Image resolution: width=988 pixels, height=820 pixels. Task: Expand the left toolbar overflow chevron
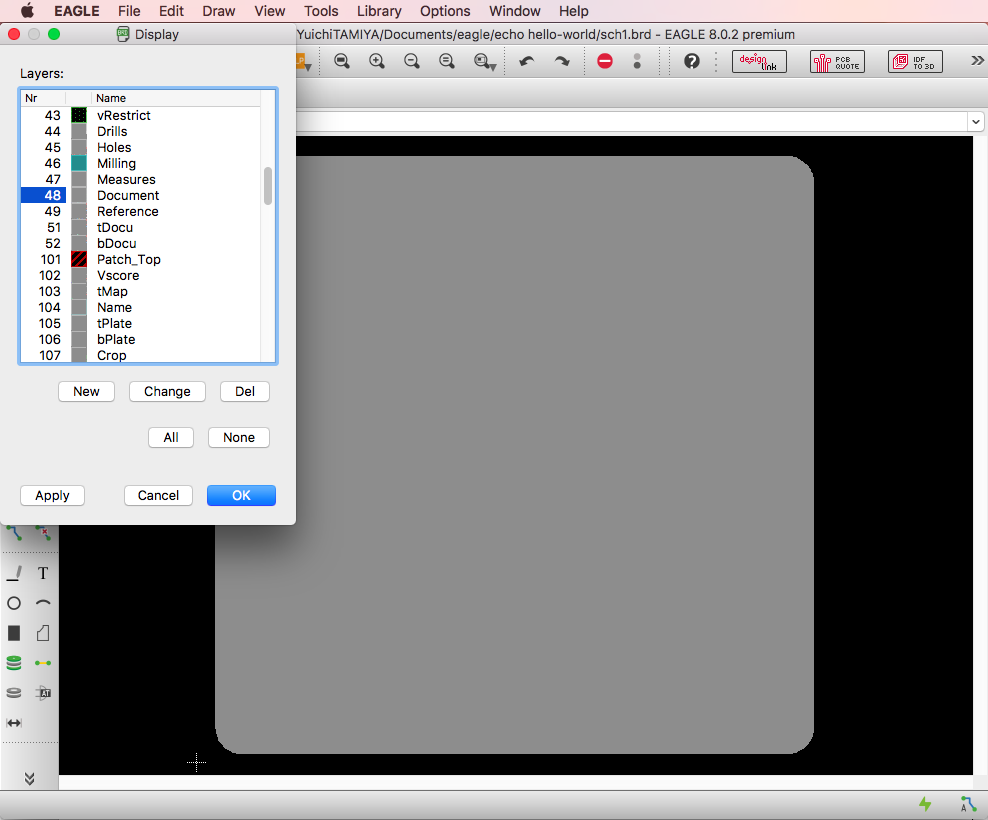click(30, 778)
